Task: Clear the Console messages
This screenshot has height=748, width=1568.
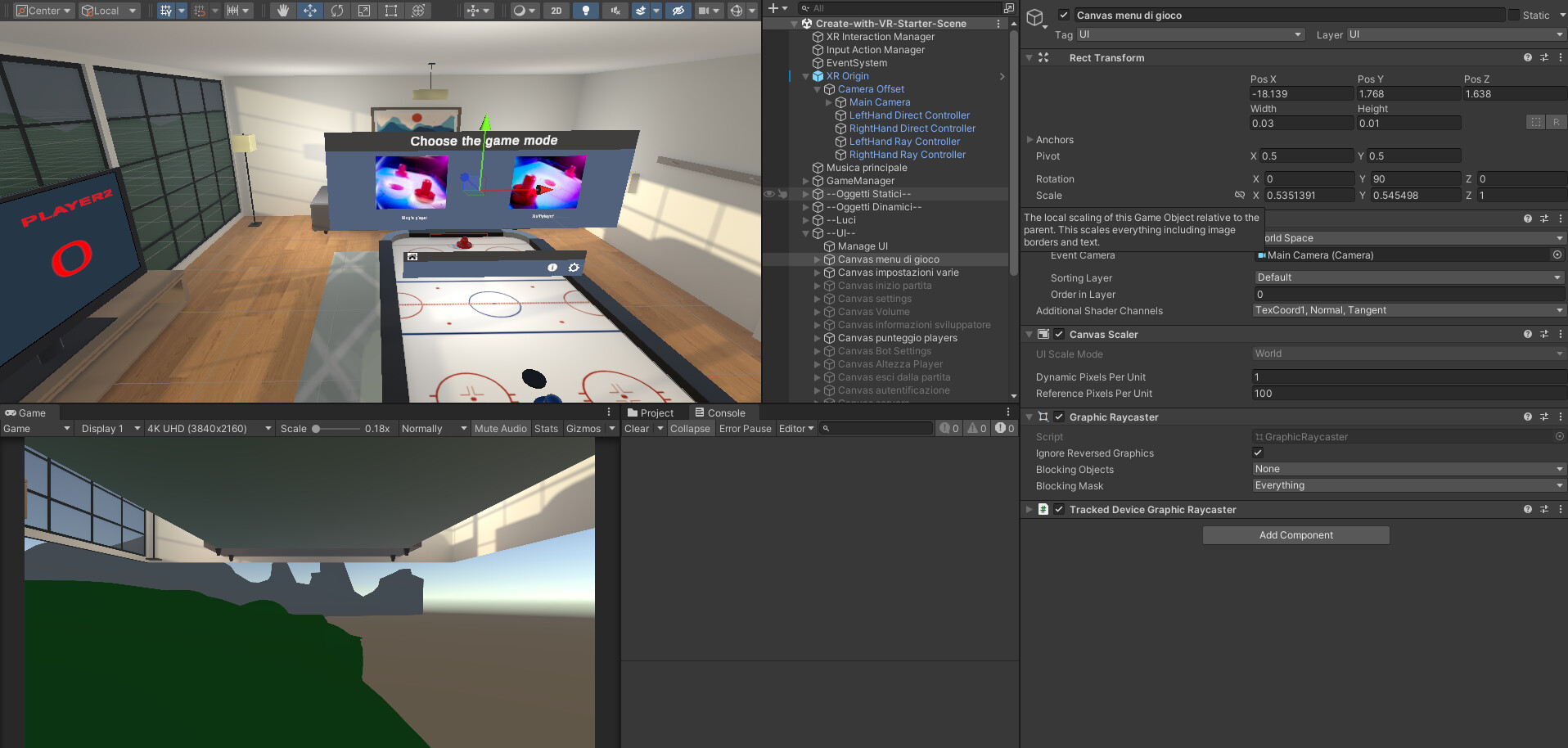Action: (x=636, y=428)
